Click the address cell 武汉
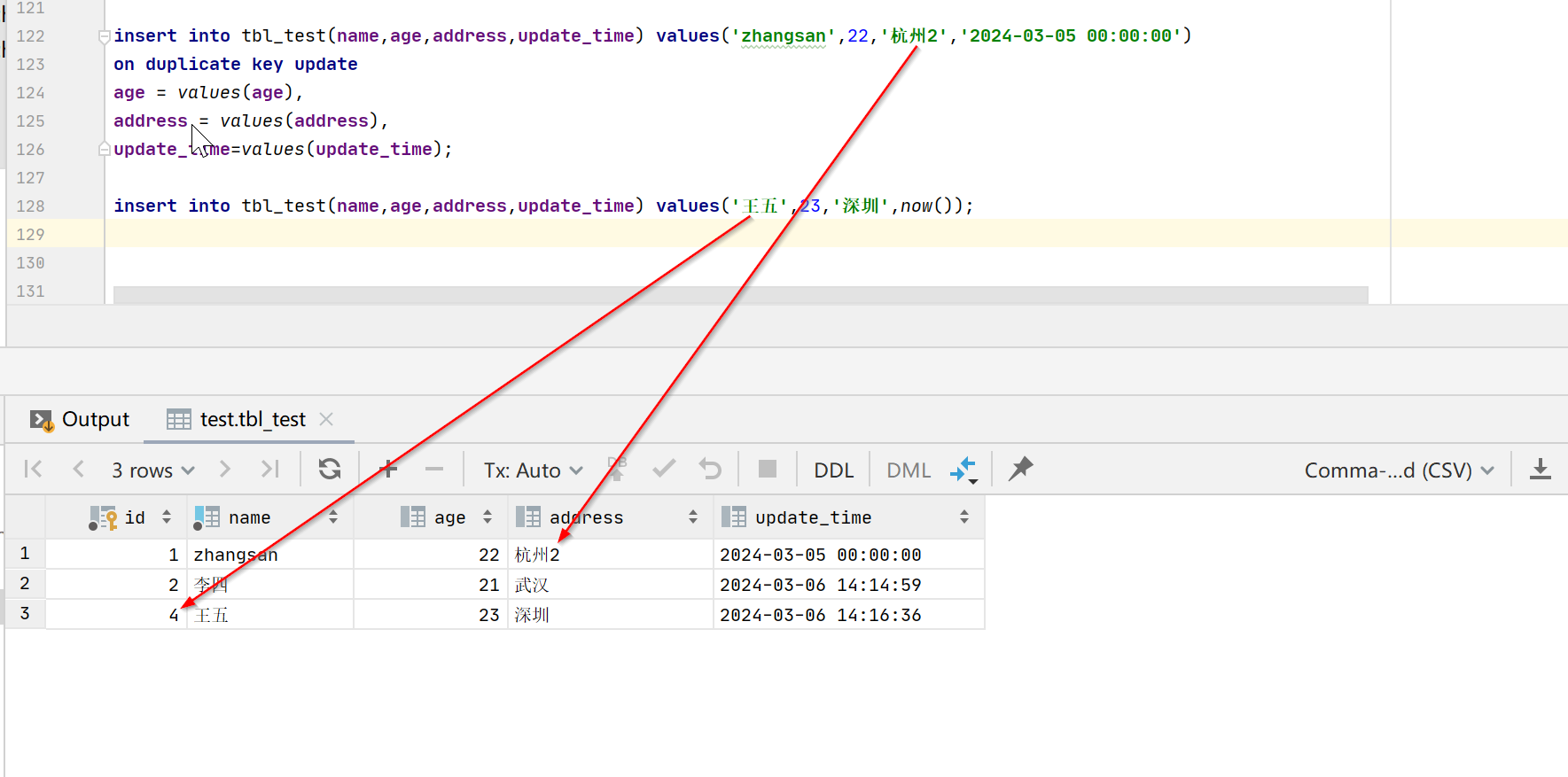 click(611, 585)
